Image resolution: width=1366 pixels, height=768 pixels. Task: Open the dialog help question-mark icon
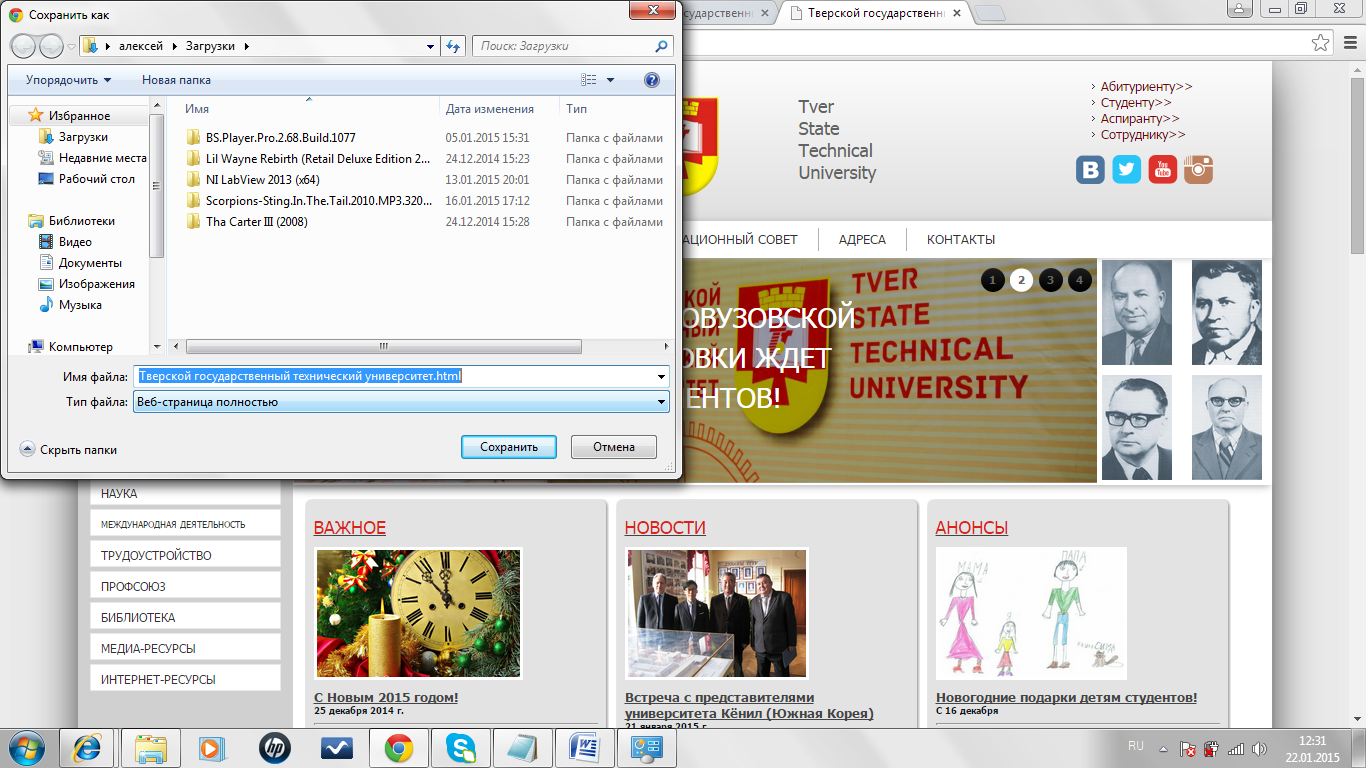652,80
